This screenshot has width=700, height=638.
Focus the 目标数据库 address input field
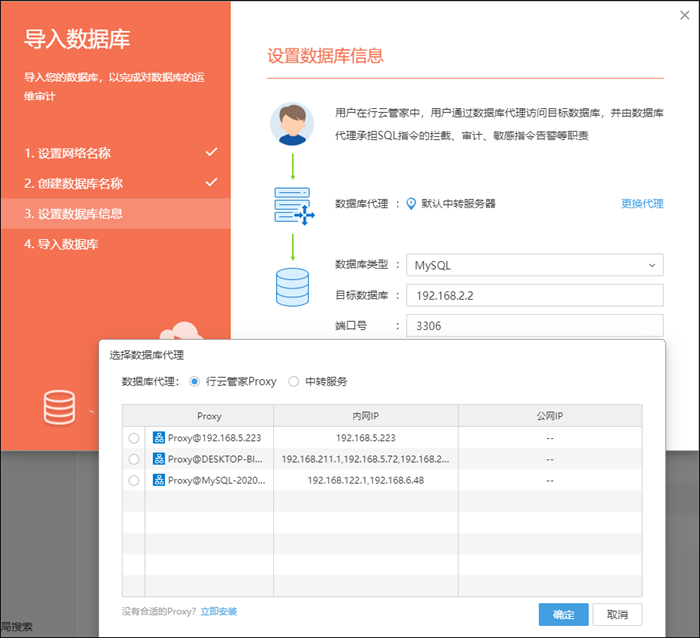point(533,295)
